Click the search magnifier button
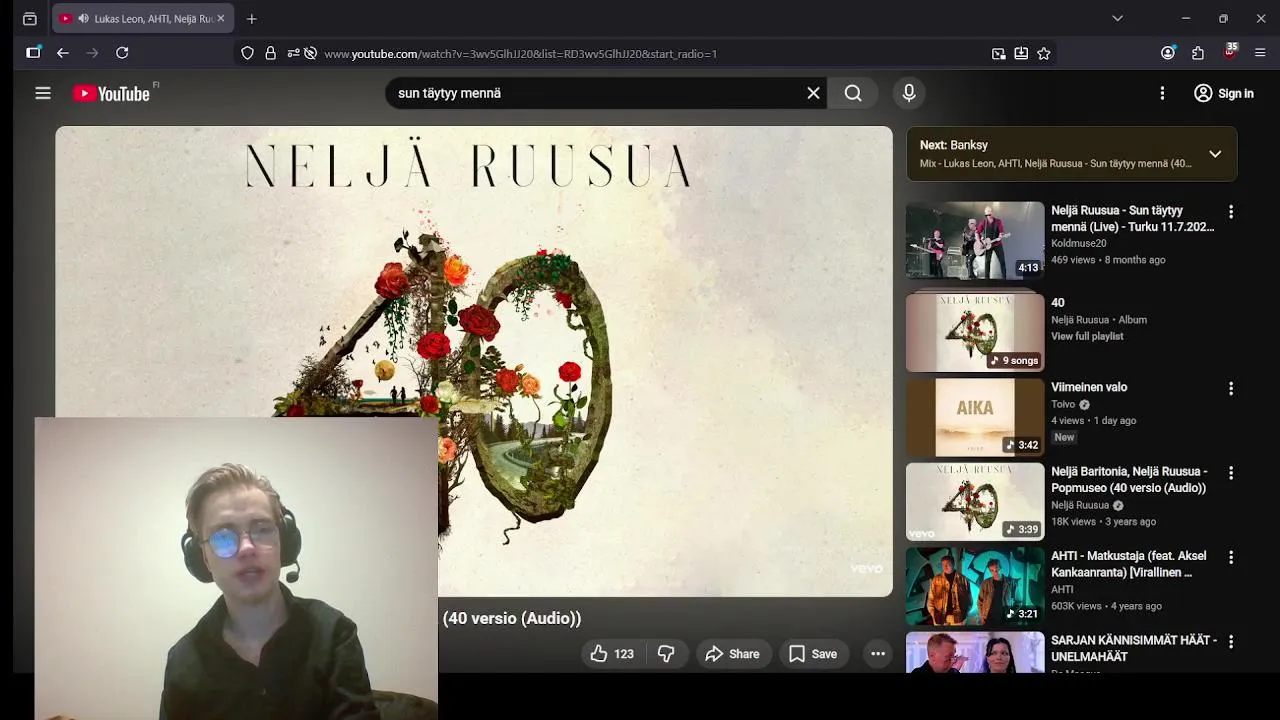The image size is (1280, 720). 853,93
